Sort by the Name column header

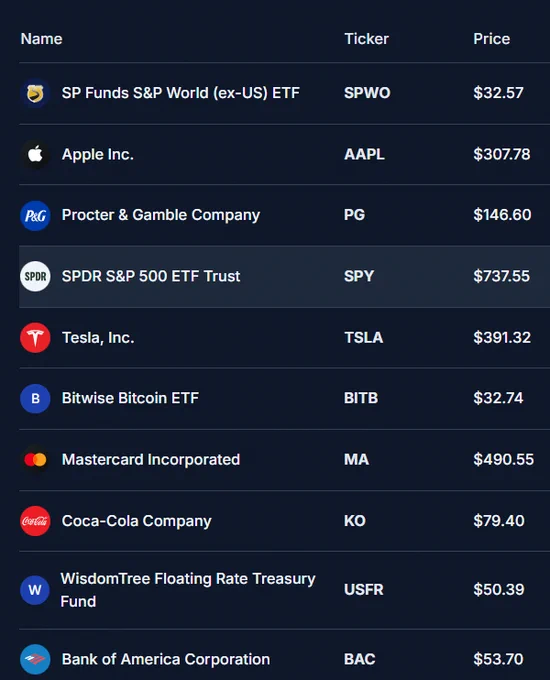(x=42, y=39)
